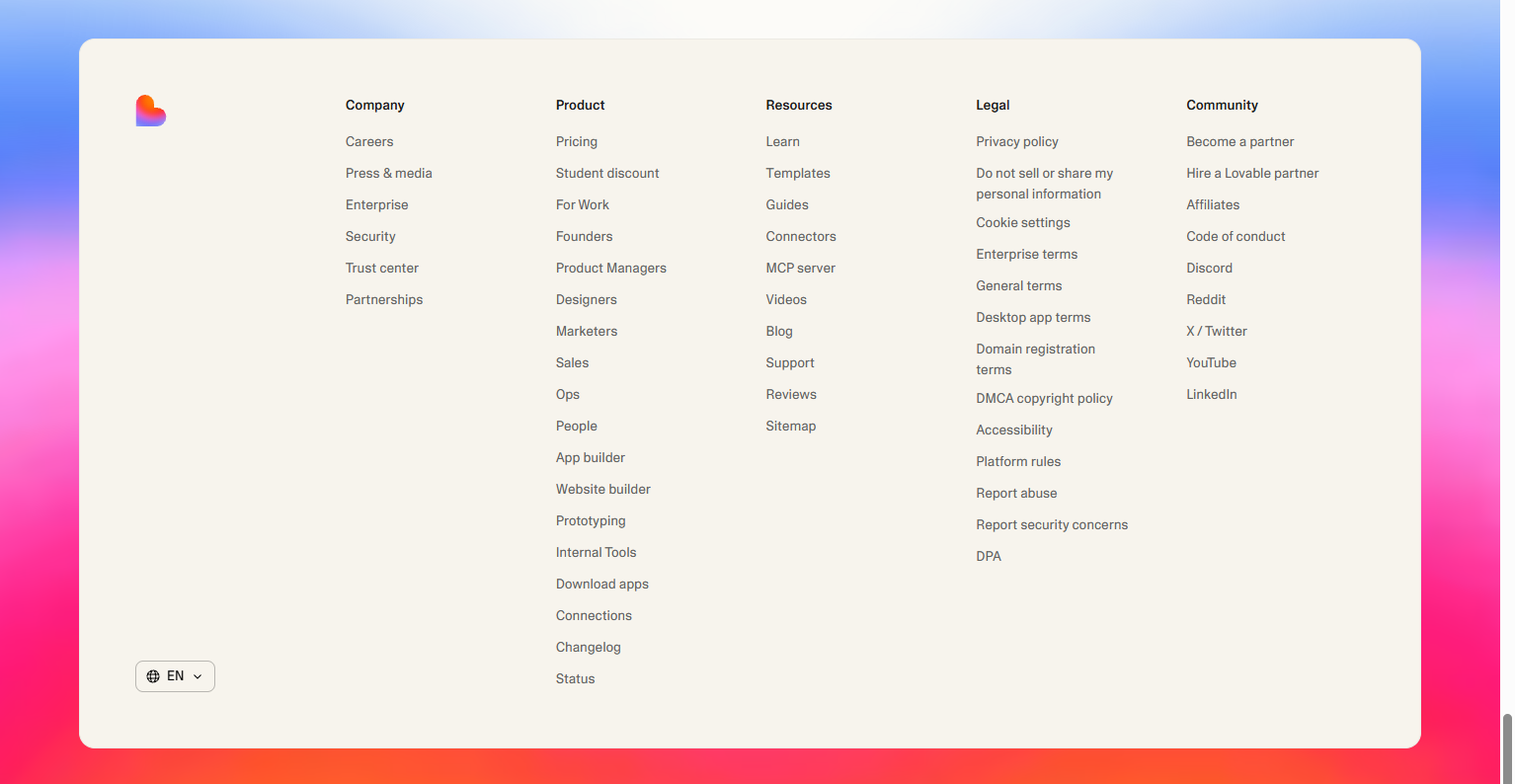Click the Student discount link

607,174
